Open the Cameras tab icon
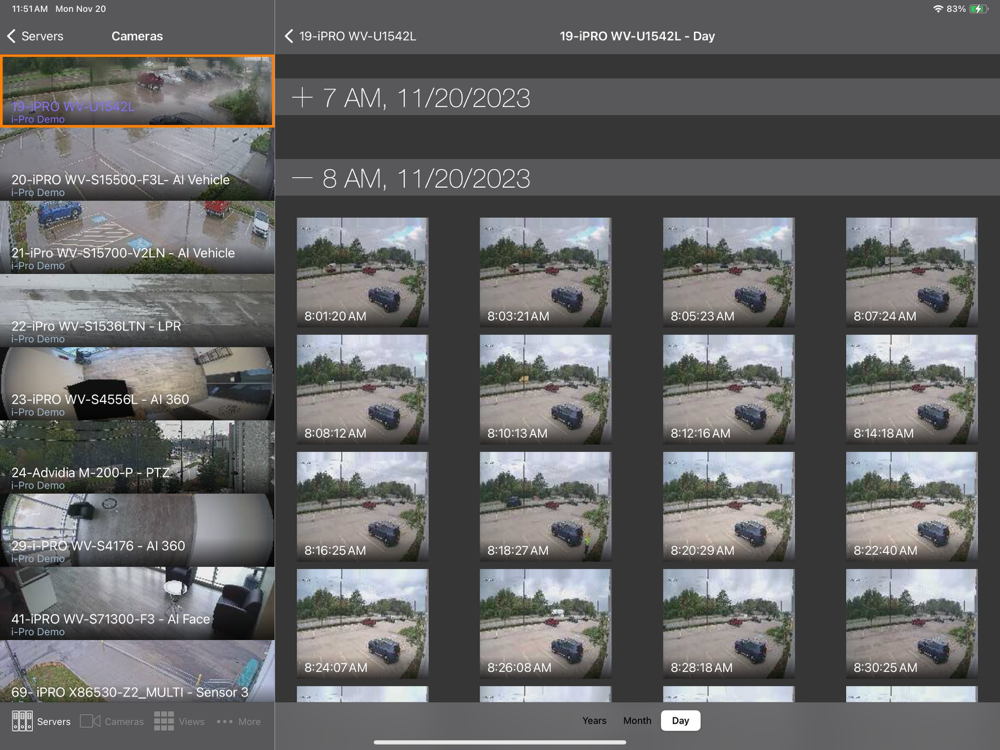The height and width of the screenshot is (750, 1000). [x=90, y=721]
